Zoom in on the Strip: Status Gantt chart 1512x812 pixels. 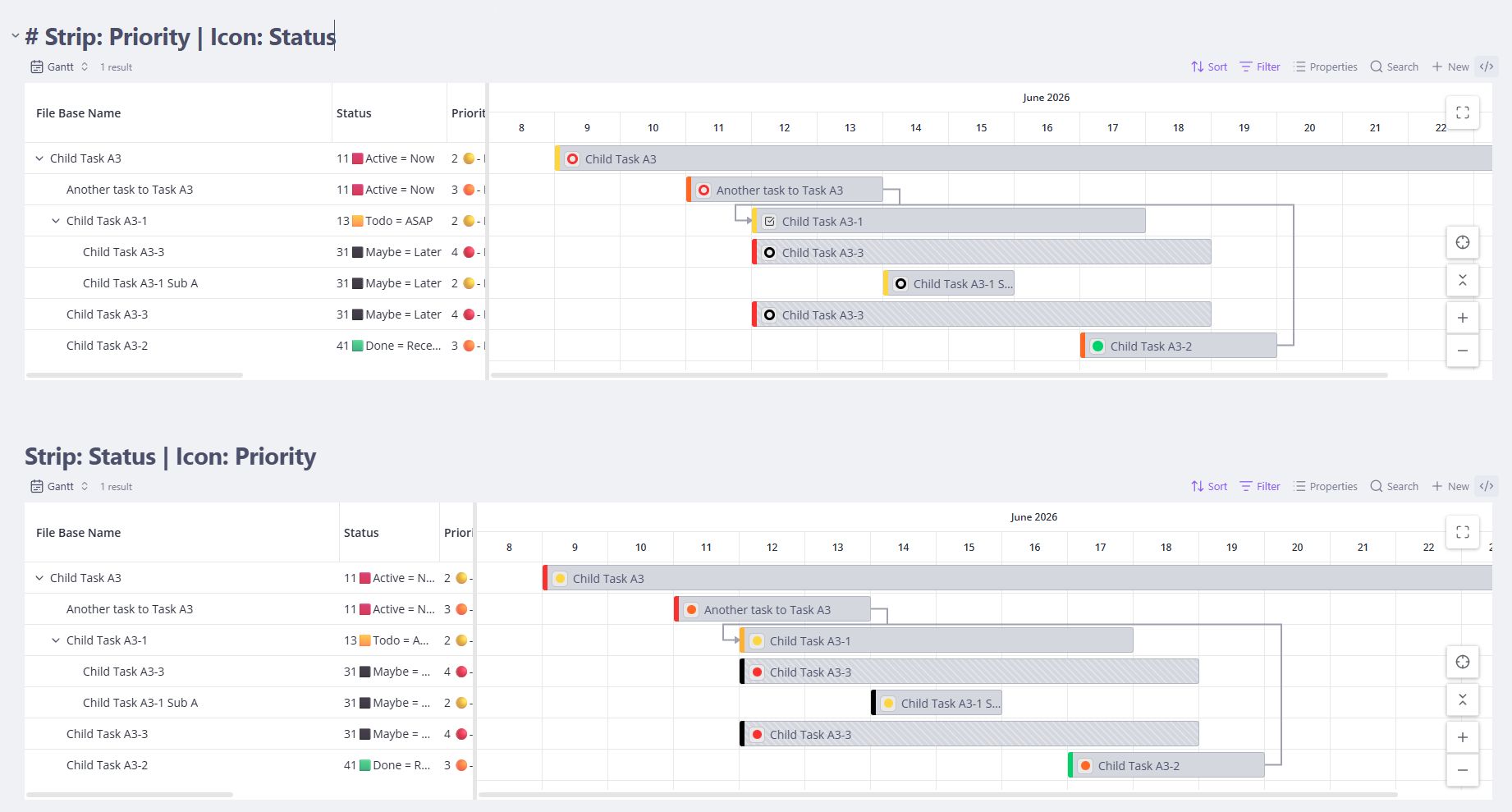pyautogui.click(x=1463, y=737)
